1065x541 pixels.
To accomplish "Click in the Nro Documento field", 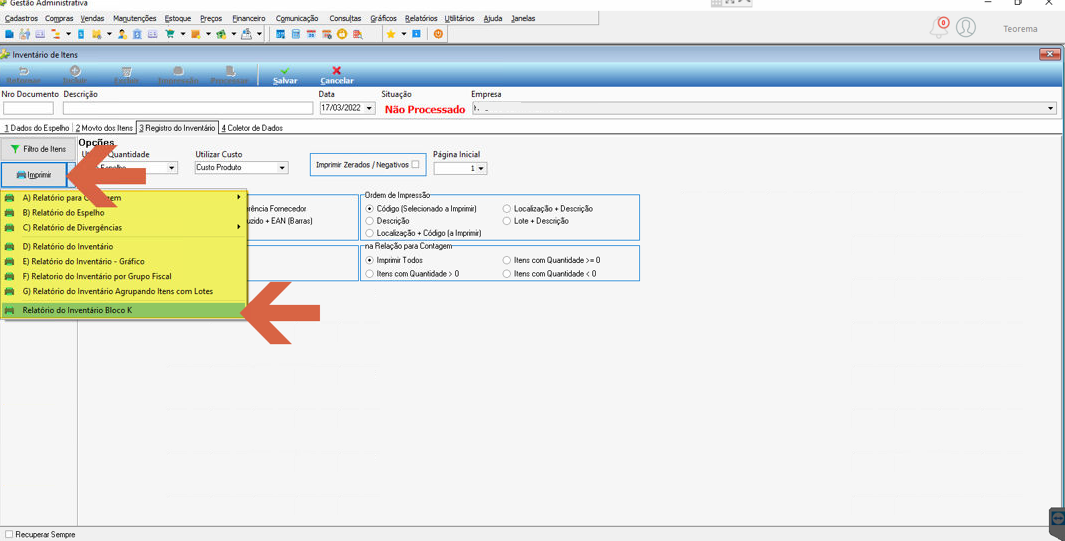I will click(x=28, y=108).
